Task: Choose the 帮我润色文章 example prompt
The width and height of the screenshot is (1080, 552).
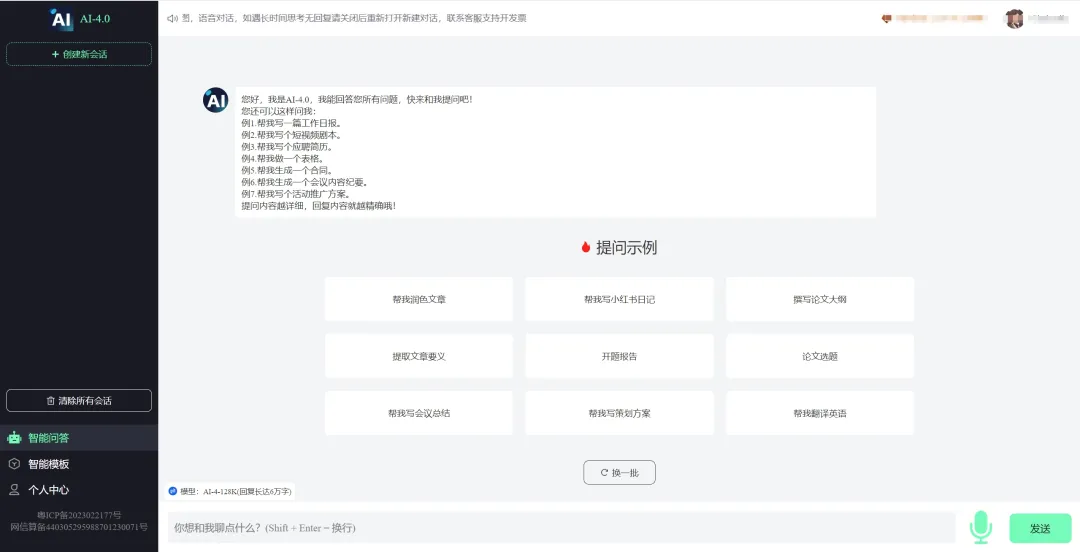Action: [x=419, y=299]
